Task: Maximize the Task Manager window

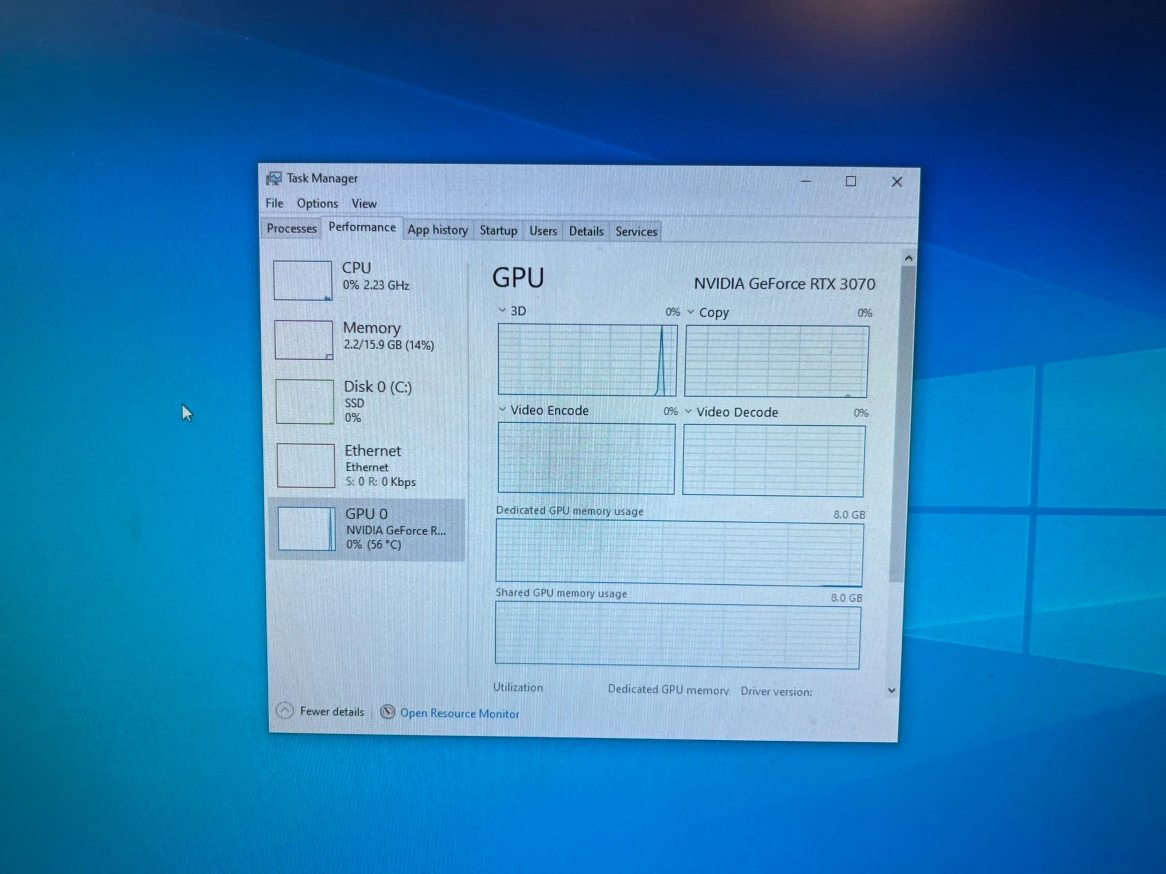Action: 851,181
